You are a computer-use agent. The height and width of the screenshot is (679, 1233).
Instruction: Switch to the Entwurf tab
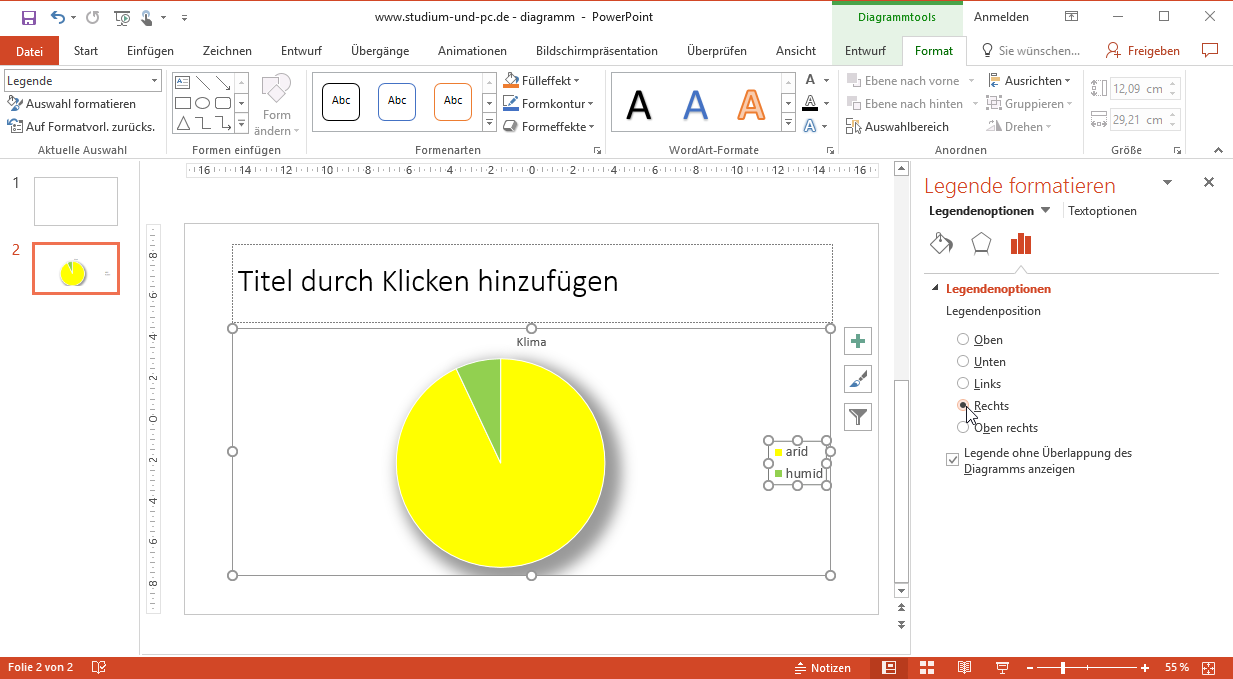tap(301, 51)
